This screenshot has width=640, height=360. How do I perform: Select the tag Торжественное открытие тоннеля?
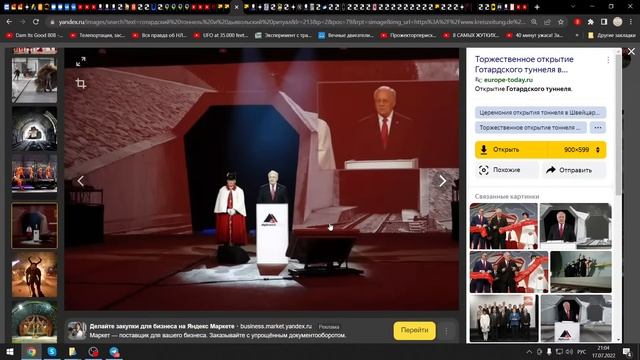point(530,128)
